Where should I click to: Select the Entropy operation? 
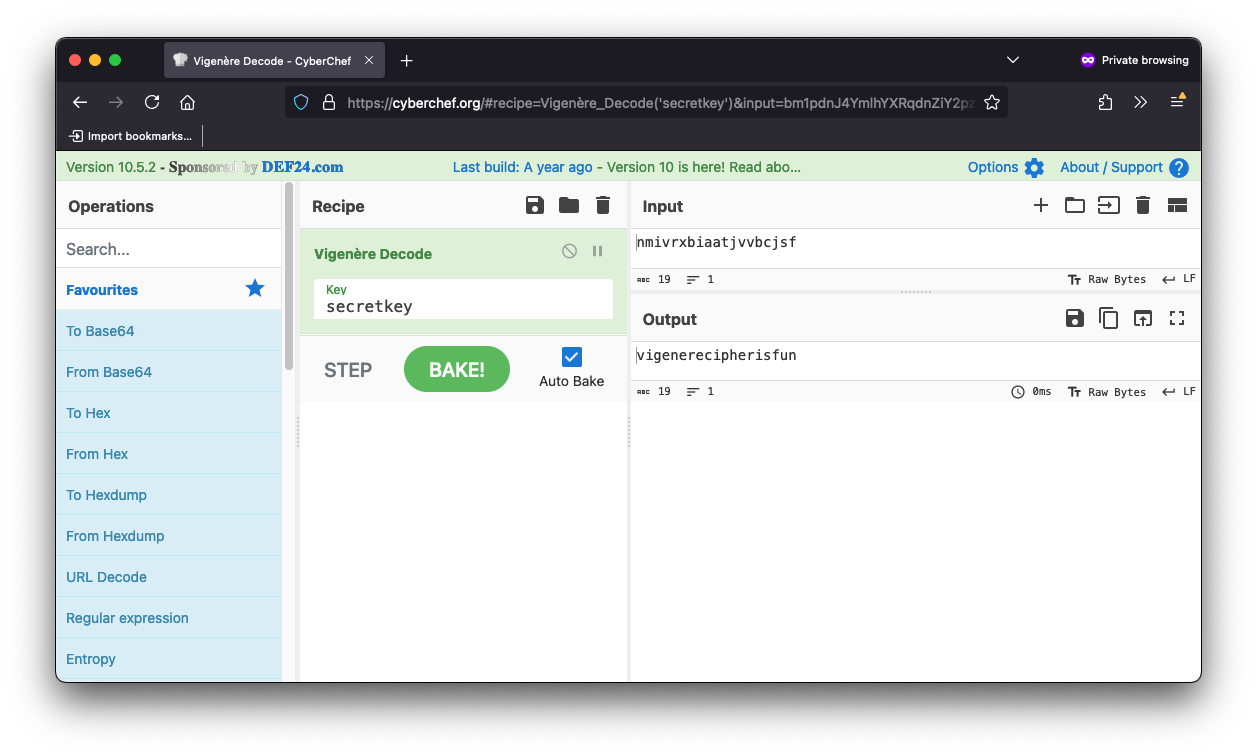click(169, 659)
